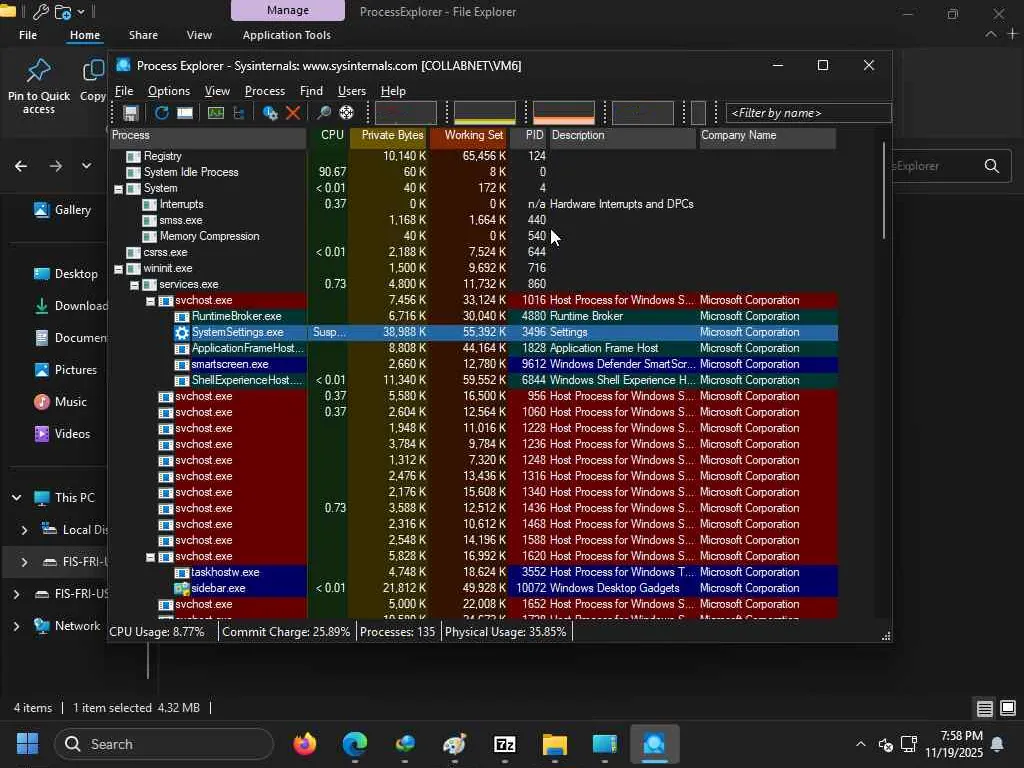Open Paint from the taskbar

[455, 744]
